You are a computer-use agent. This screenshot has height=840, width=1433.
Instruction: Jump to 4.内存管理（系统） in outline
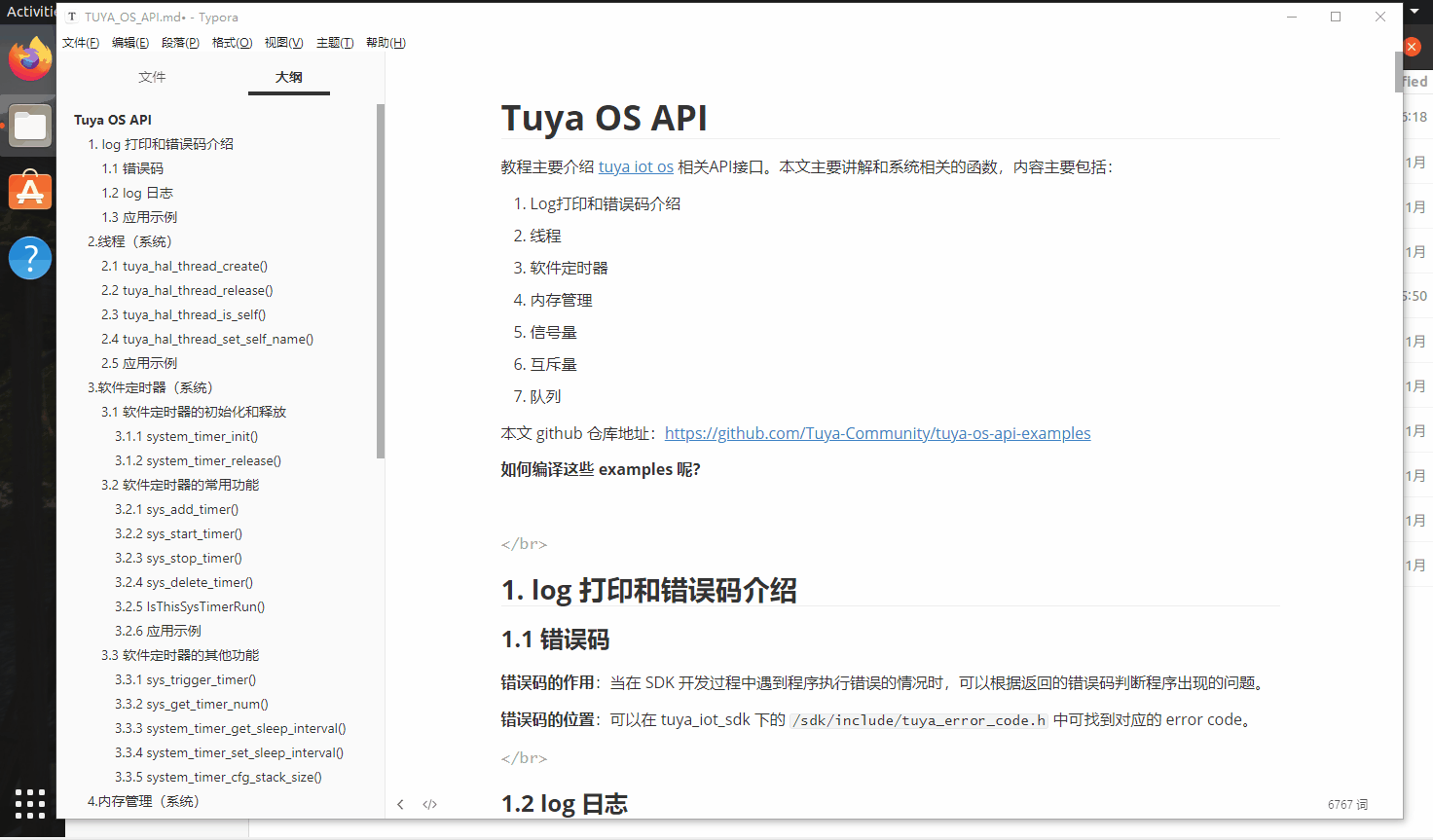pos(143,801)
